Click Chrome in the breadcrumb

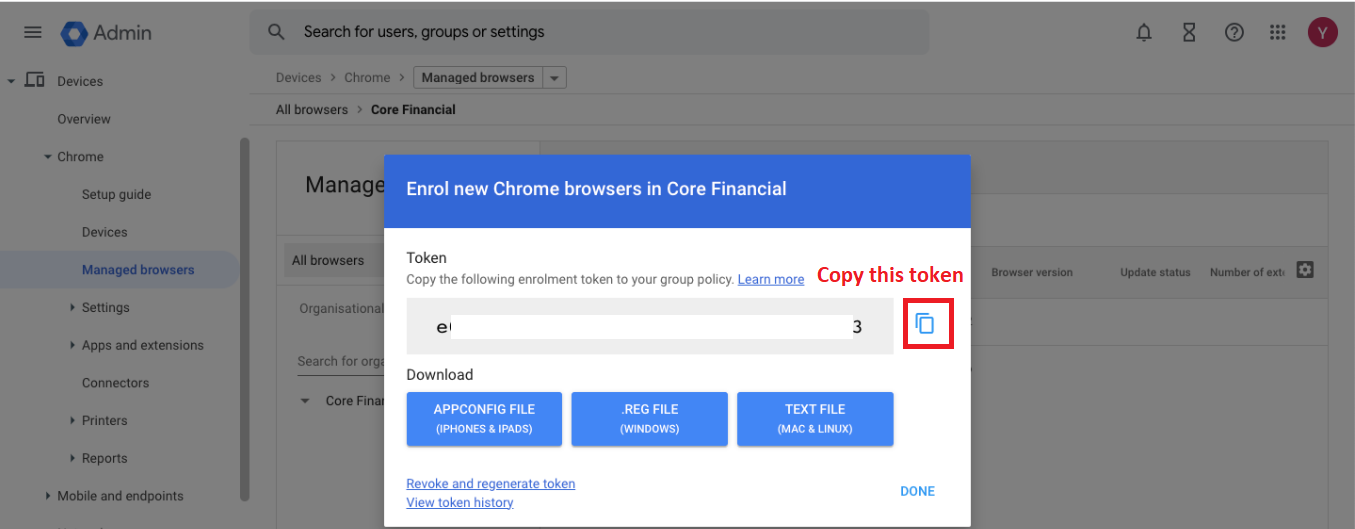click(x=367, y=78)
